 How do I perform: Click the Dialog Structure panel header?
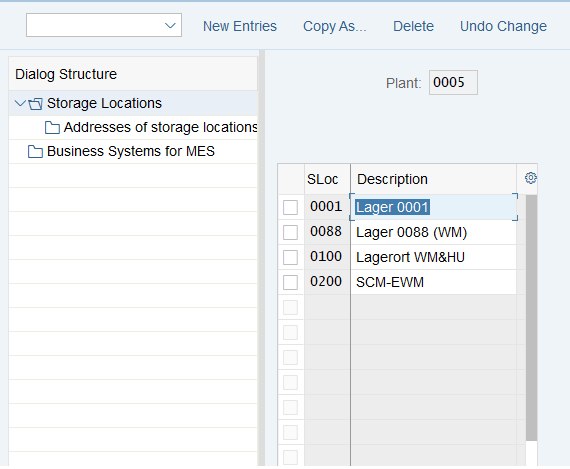click(x=133, y=74)
